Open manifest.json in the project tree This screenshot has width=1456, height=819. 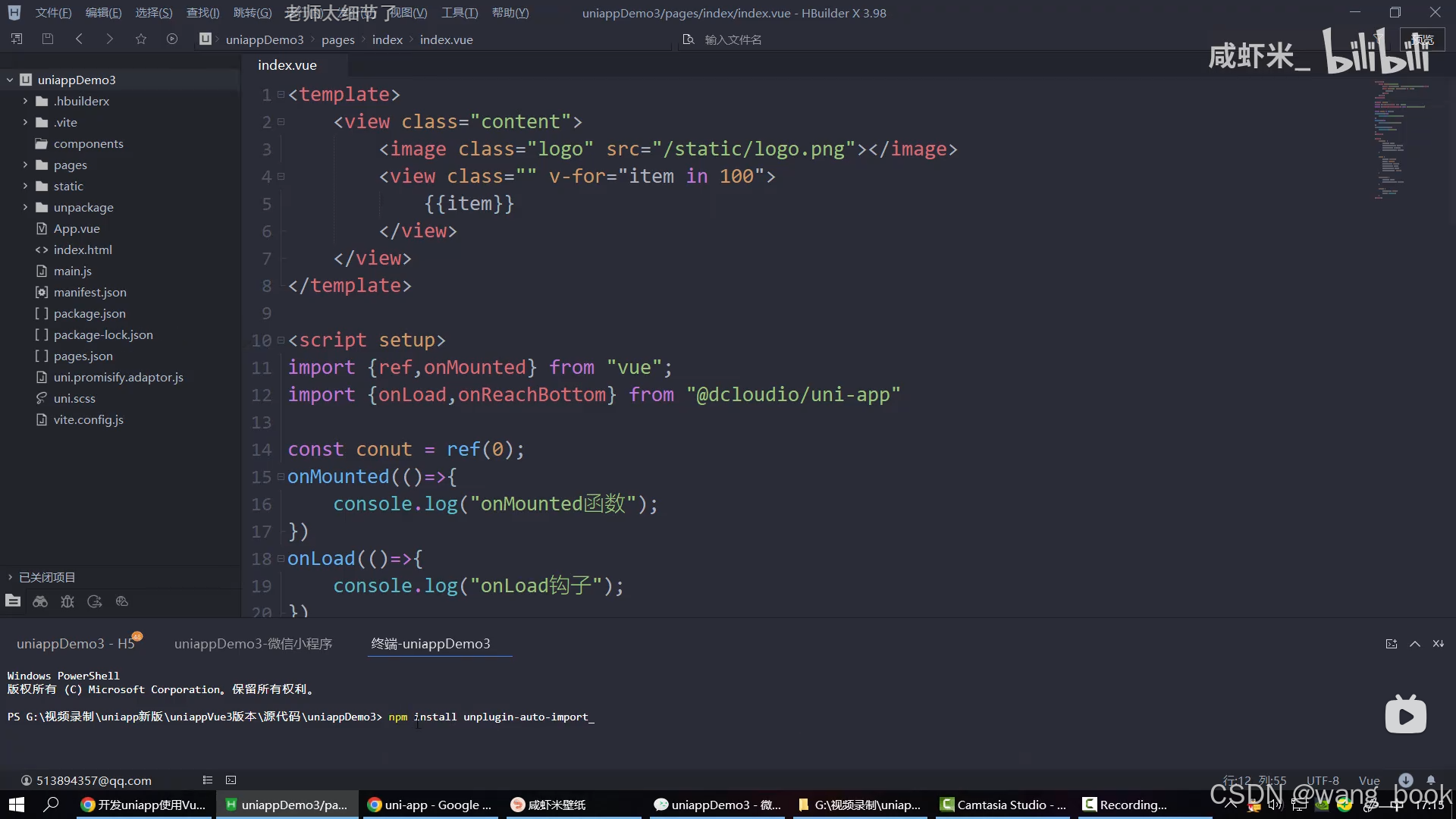[x=90, y=292]
